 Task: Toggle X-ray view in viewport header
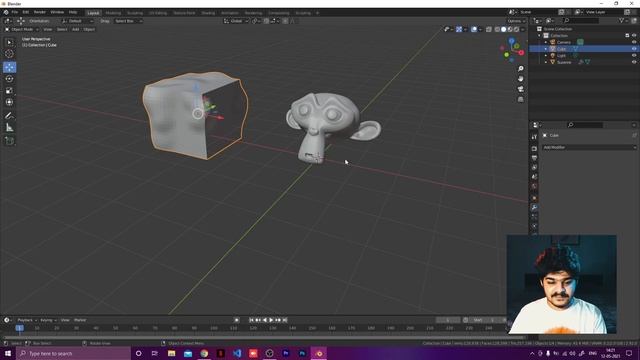[489, 29]
